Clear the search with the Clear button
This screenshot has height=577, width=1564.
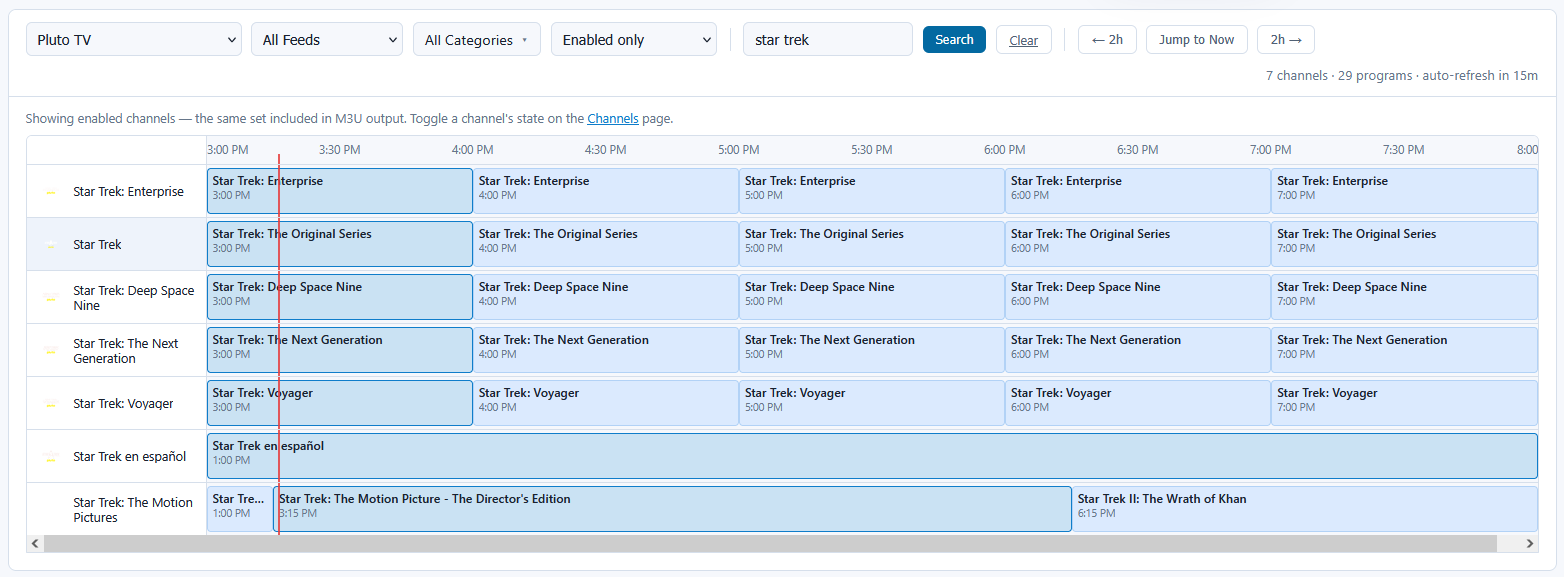[x=1024, y=40]
